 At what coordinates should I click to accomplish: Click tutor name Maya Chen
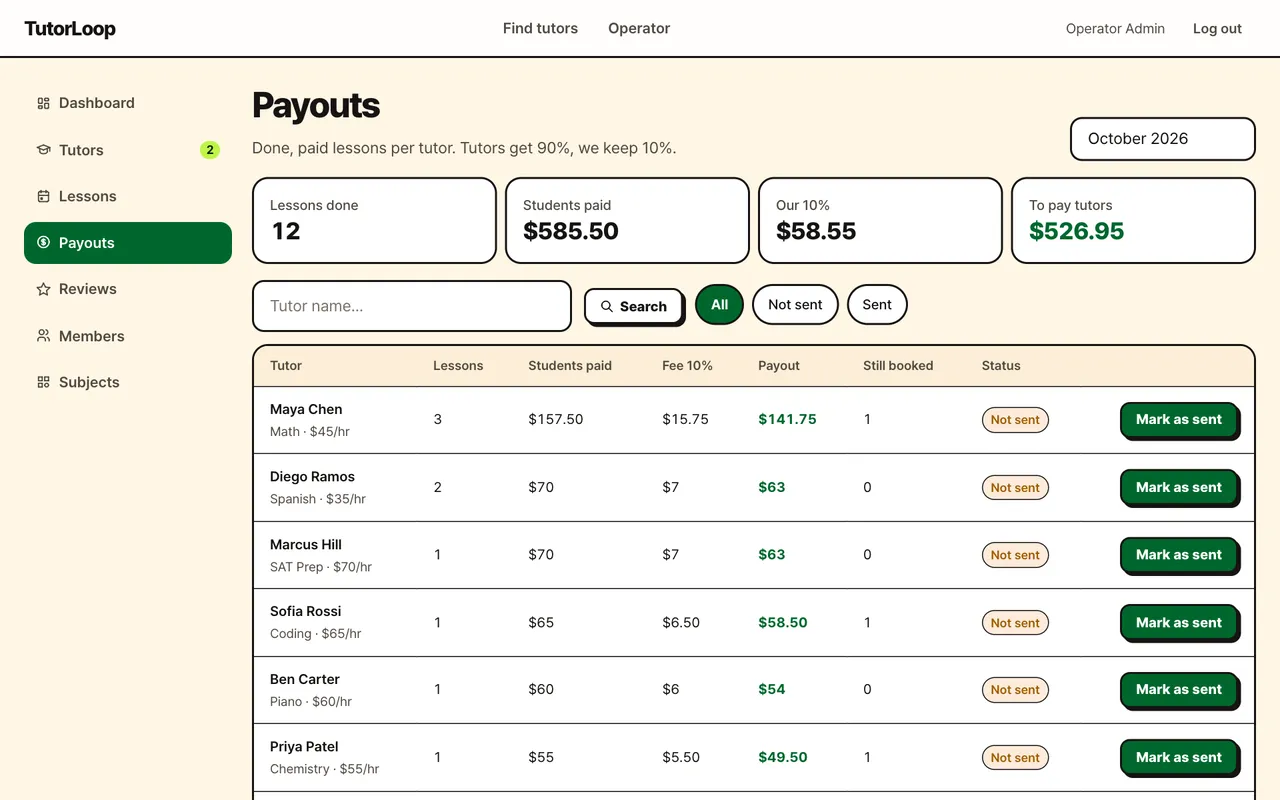(x=306, y=409)
